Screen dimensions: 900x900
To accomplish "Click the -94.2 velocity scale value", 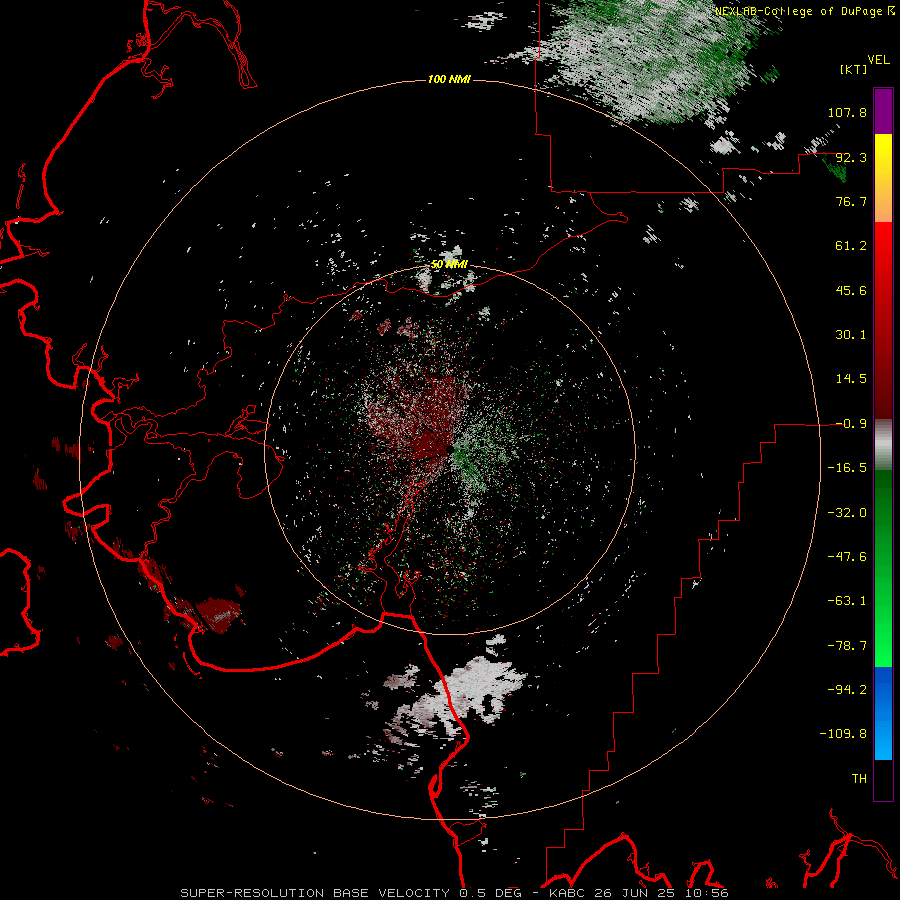I will pos(847,690).
